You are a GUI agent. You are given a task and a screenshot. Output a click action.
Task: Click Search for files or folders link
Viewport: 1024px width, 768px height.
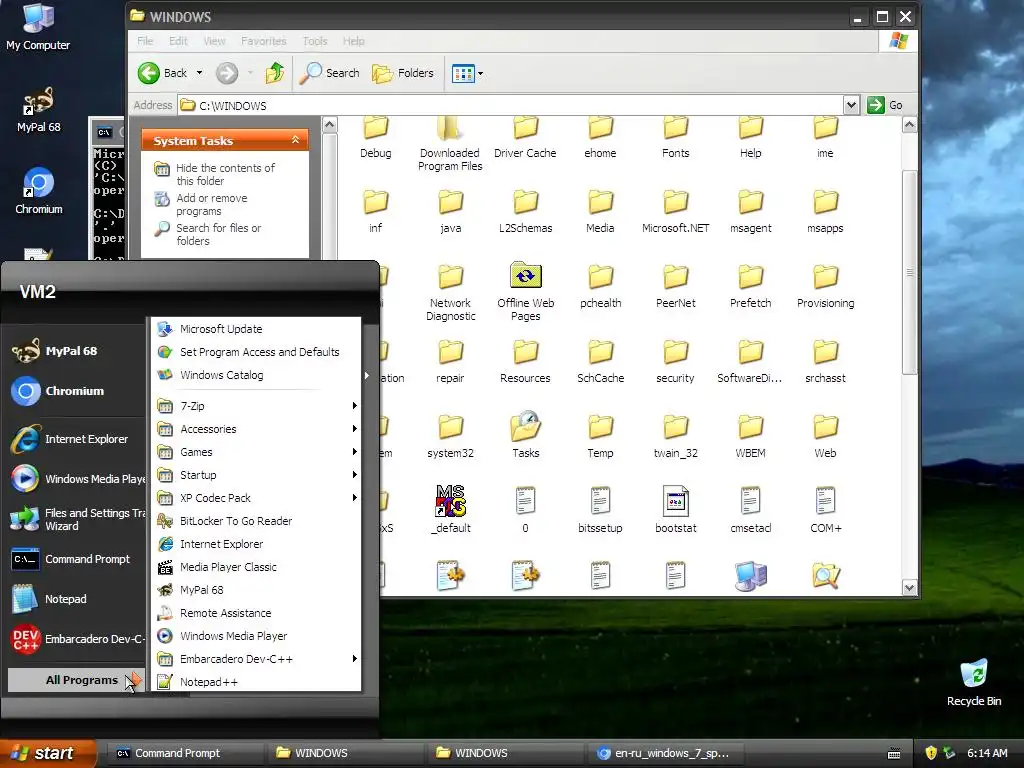[x=218, y=234]
